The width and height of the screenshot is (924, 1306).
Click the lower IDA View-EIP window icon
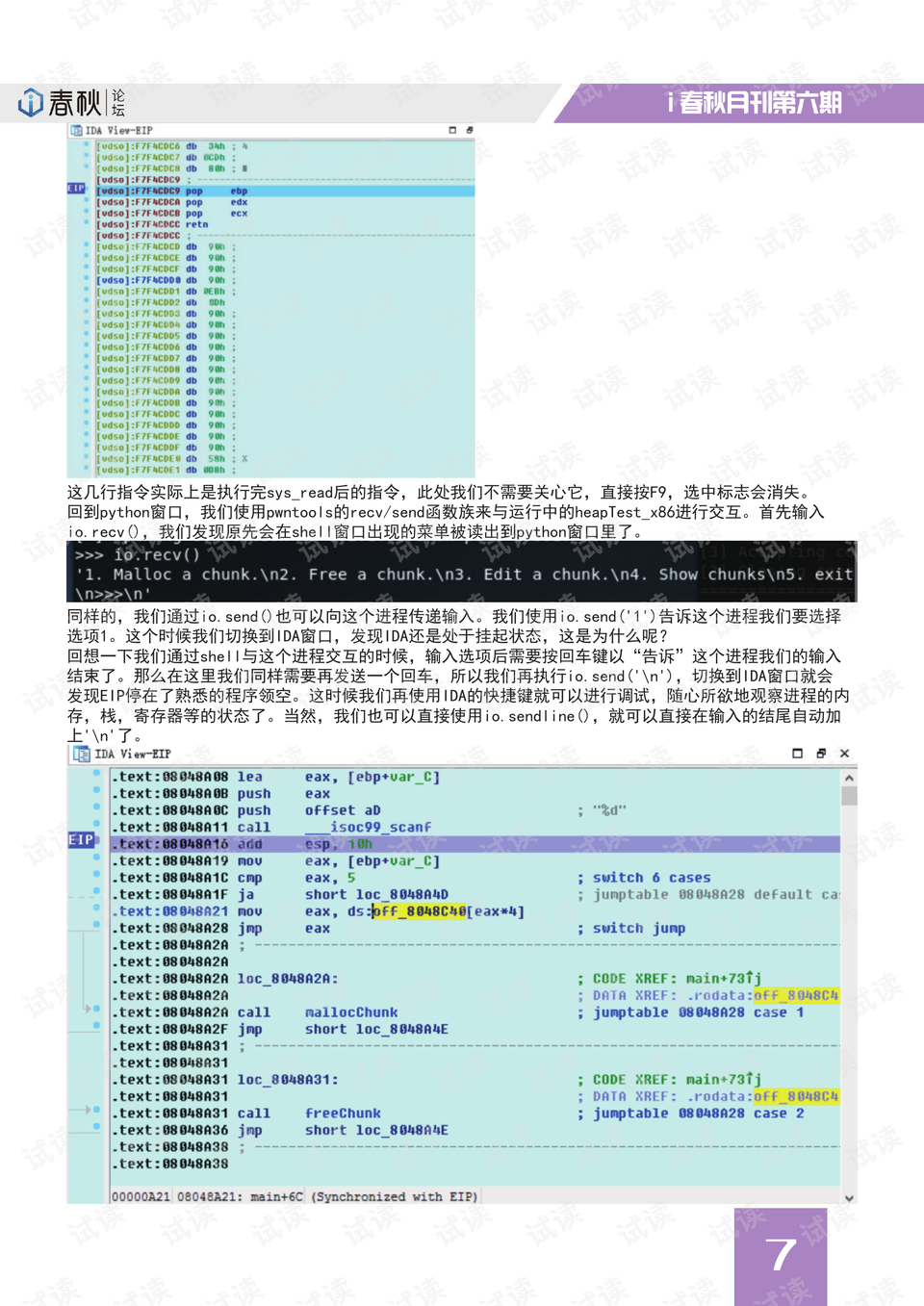tap(82, 755)
